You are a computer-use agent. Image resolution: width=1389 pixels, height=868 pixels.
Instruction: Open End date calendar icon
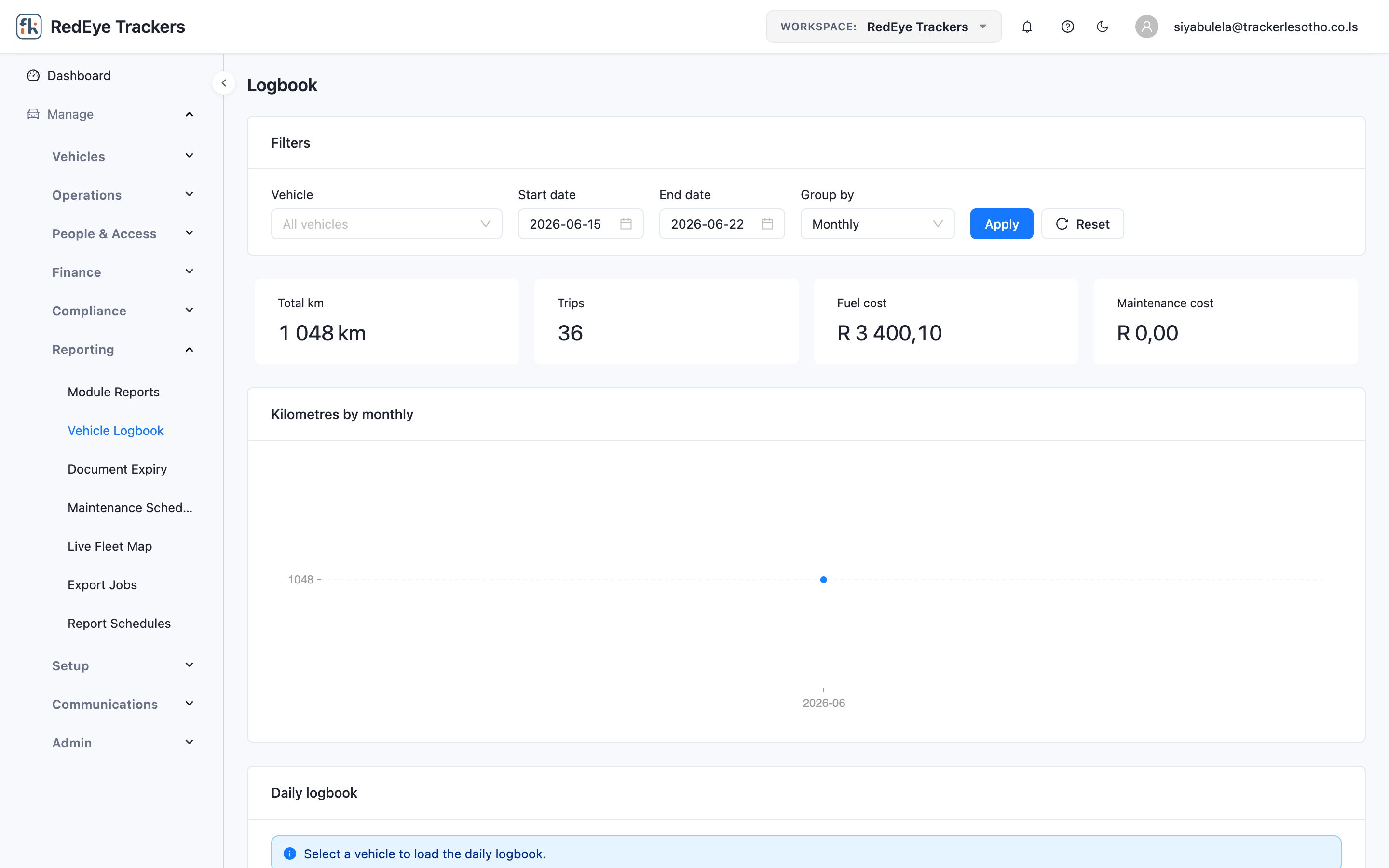767,224
